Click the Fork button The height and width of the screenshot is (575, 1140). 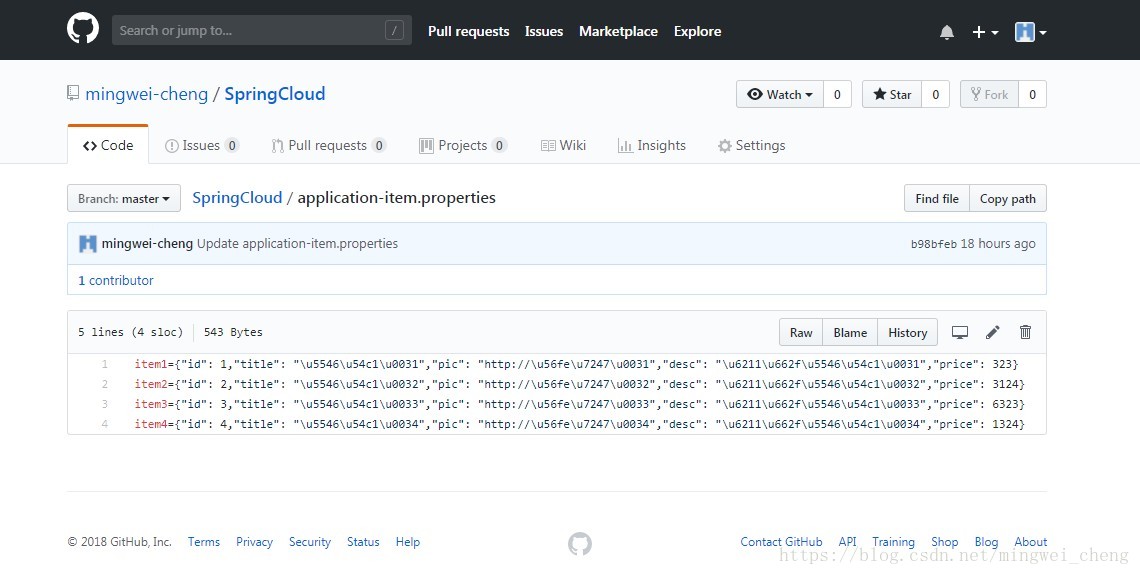click(990, 95)
